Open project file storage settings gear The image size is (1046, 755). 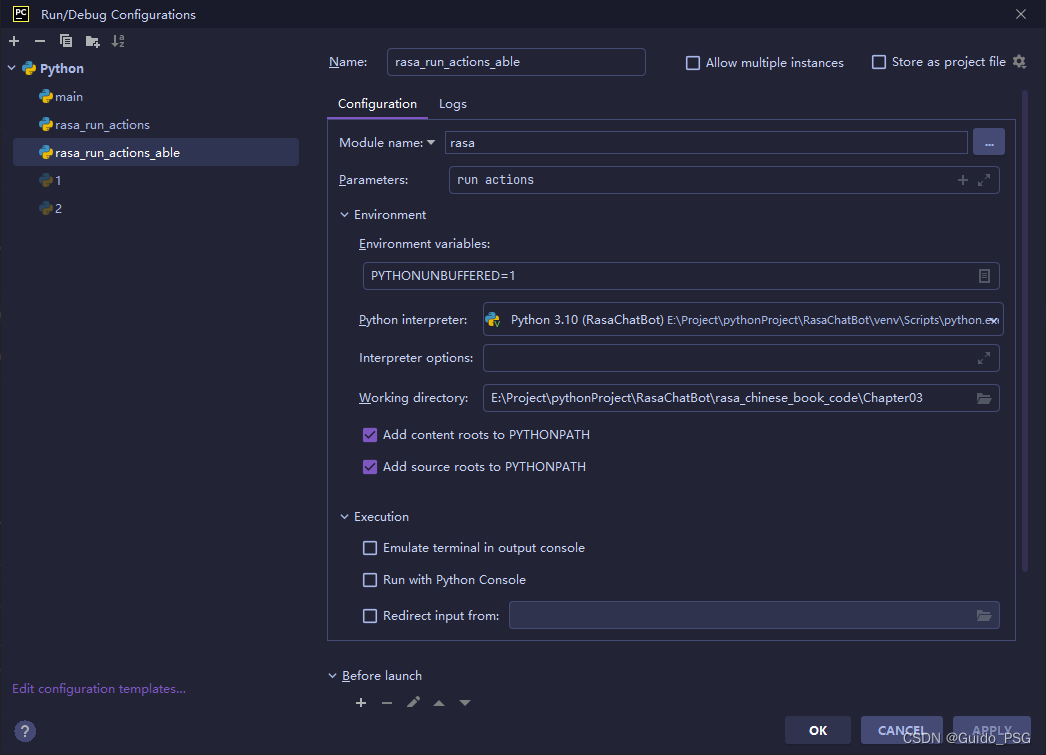pyautogui.click(x=1019, y=61)
